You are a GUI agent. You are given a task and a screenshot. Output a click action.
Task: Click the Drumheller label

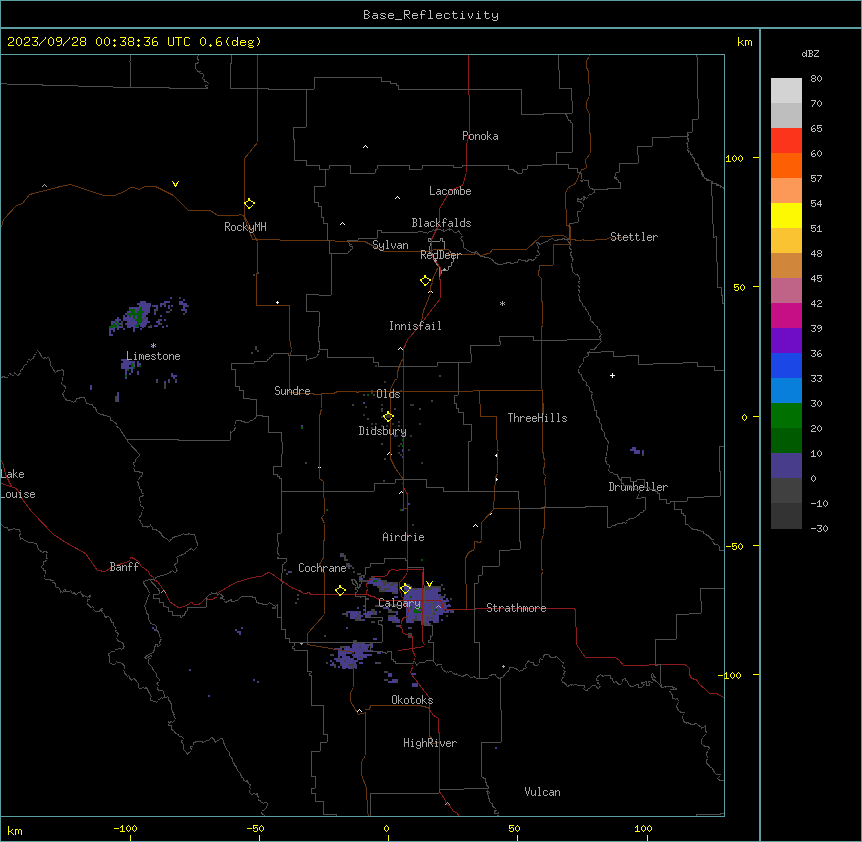(x=638, y=487)
